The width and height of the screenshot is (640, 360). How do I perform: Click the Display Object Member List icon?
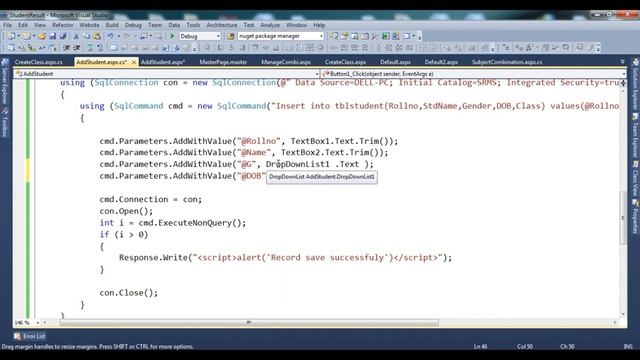11,48
